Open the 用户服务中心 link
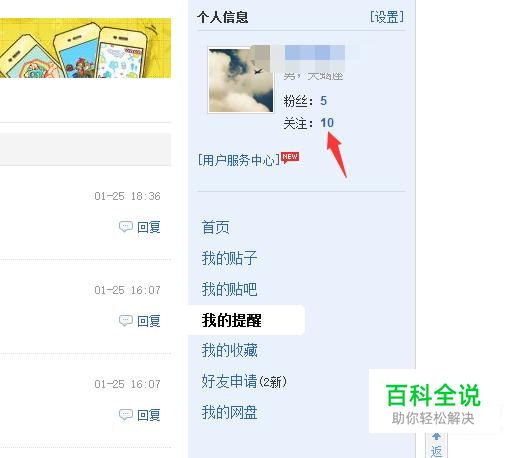 coord(239,160)
